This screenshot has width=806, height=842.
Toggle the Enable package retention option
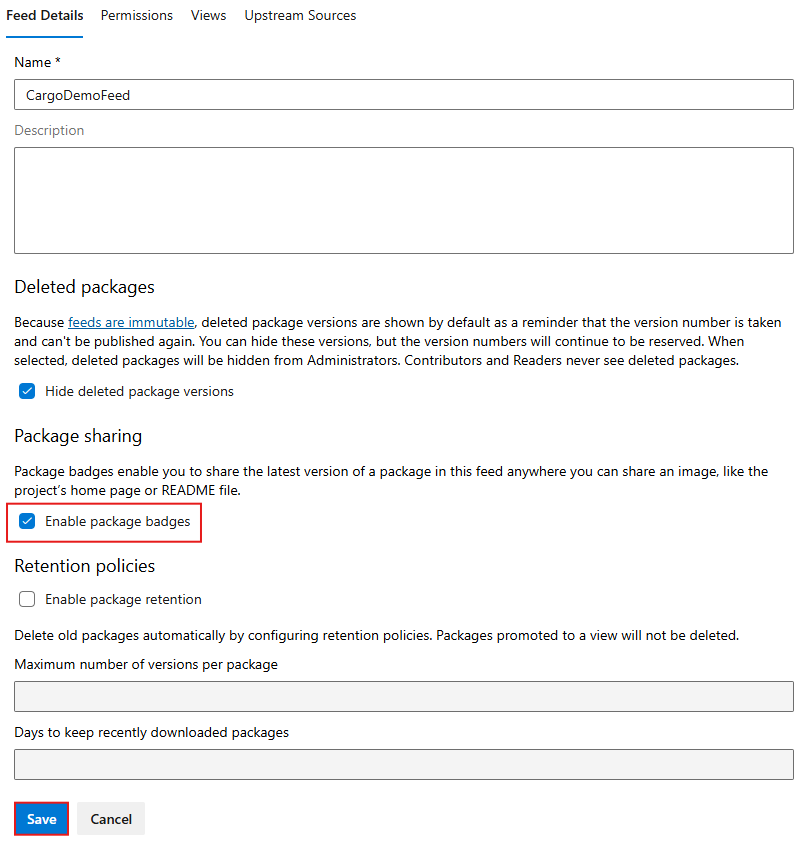pyautogui.click(x=27, y=599)
